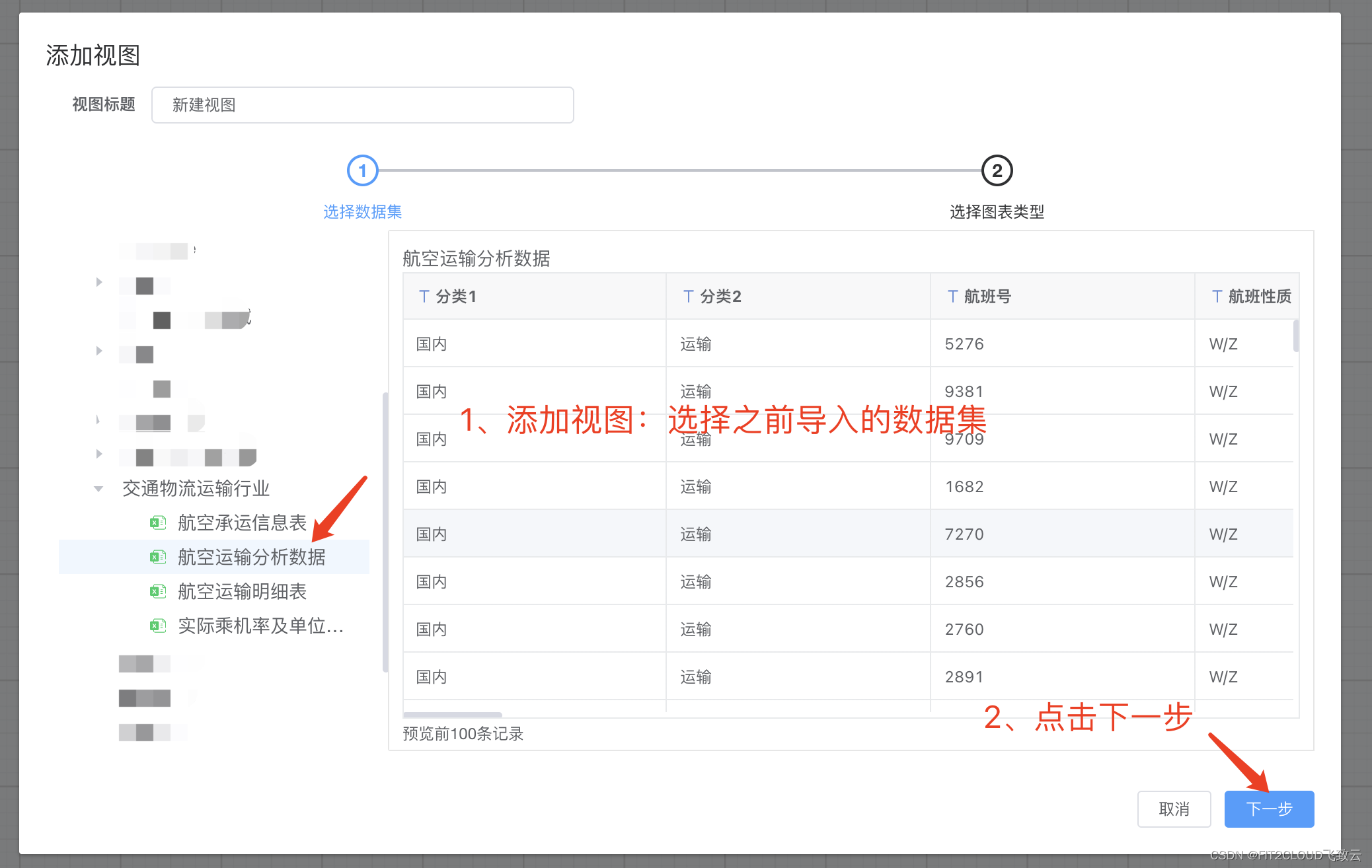
Task: Click the Excel icon beside 实际乘机率及单位
Action: pos(158,626)
